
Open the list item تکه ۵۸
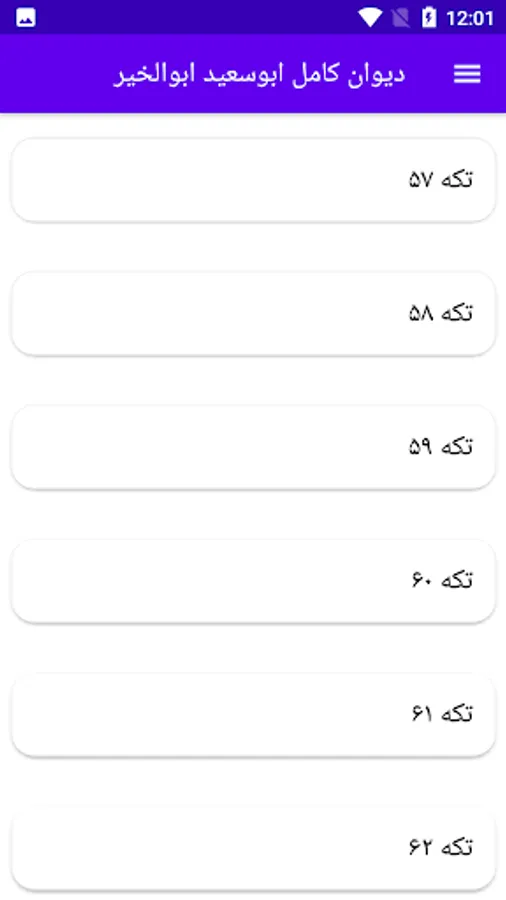click(253, 313)
